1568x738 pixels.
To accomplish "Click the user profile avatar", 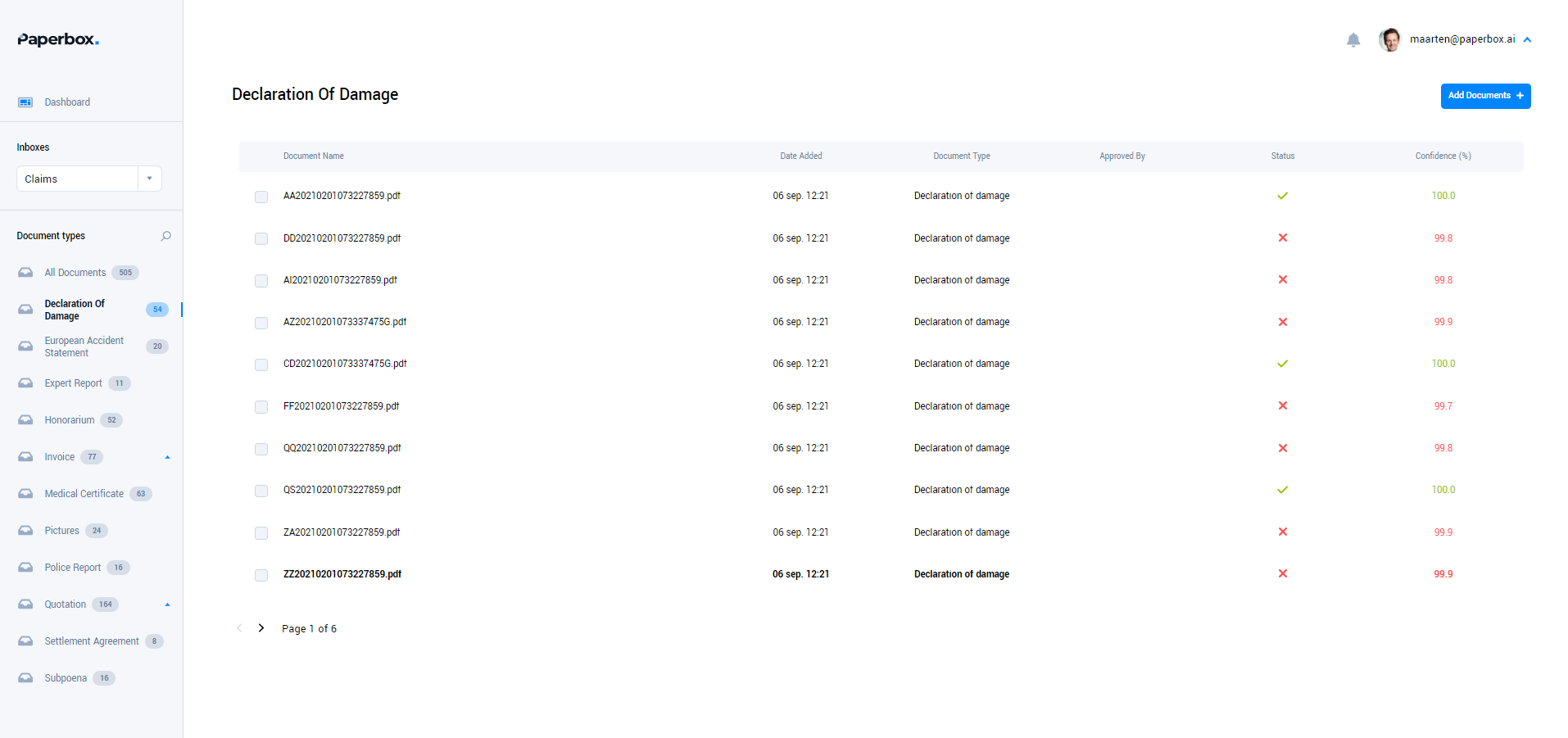I will click(1390, 39).
